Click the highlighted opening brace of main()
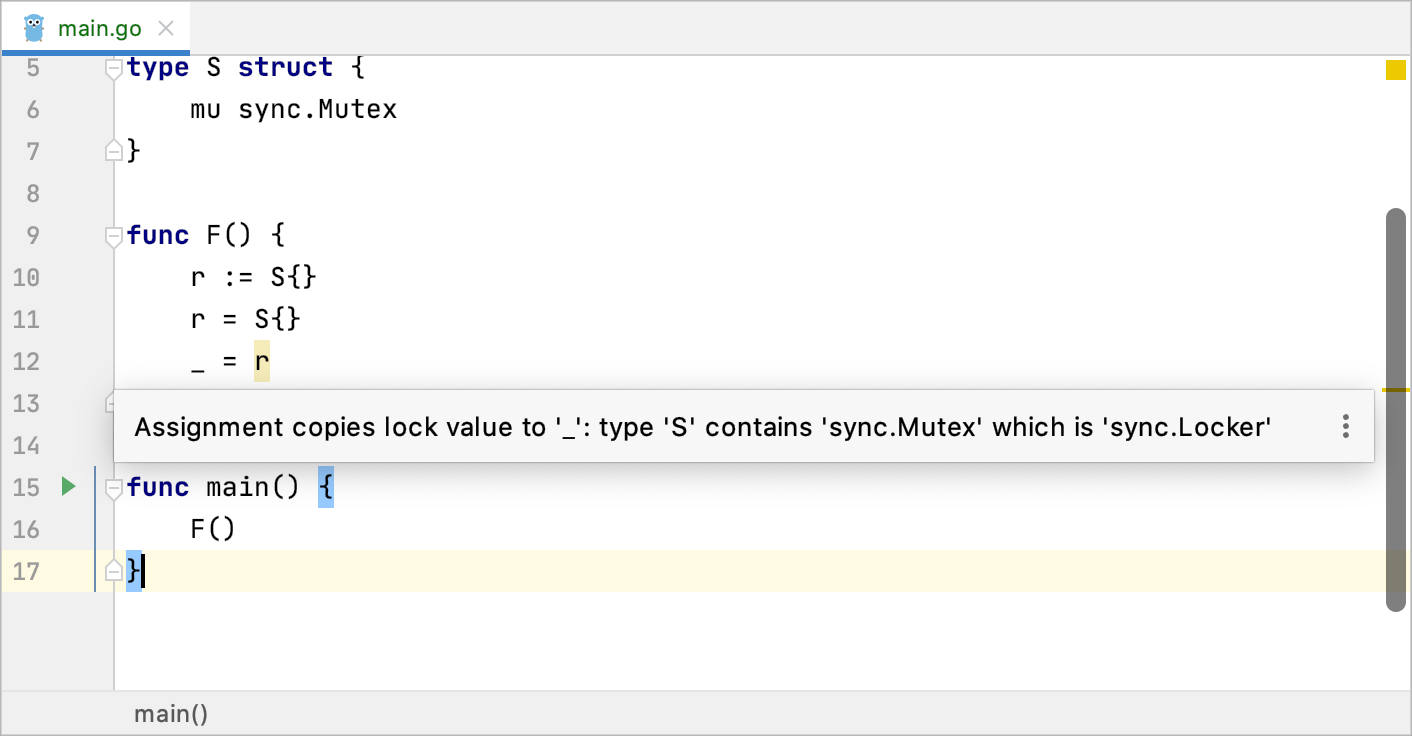The height and width of the screenshot is (736, 1412). pyautogui.click(x=326, y=487)
